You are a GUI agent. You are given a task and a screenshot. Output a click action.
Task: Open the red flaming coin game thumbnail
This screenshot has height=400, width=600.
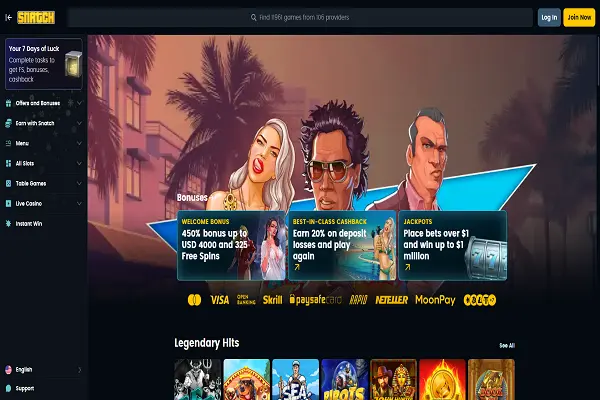tap(442, 379)
